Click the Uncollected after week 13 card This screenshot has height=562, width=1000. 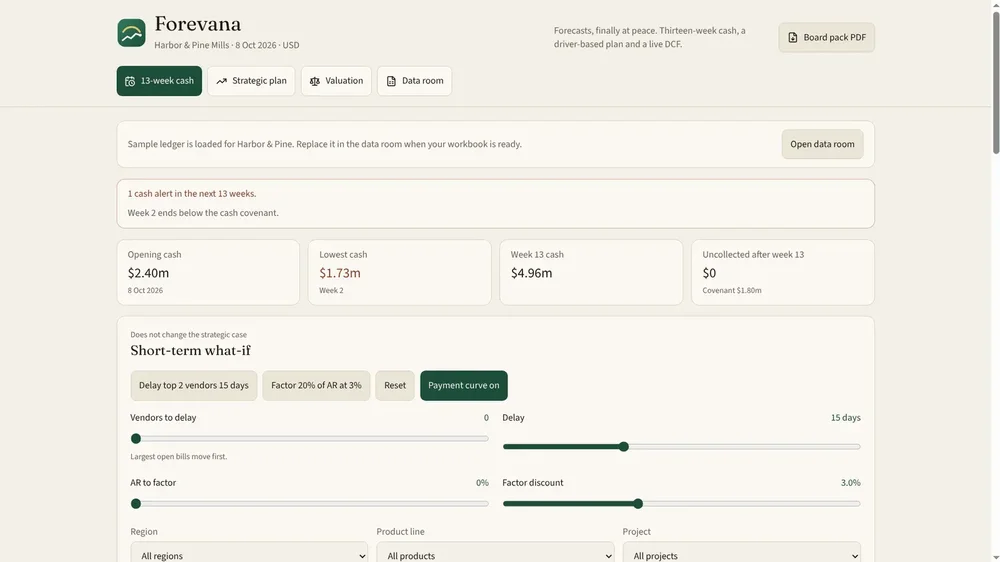pyautogui.click(x=783, y=272)
